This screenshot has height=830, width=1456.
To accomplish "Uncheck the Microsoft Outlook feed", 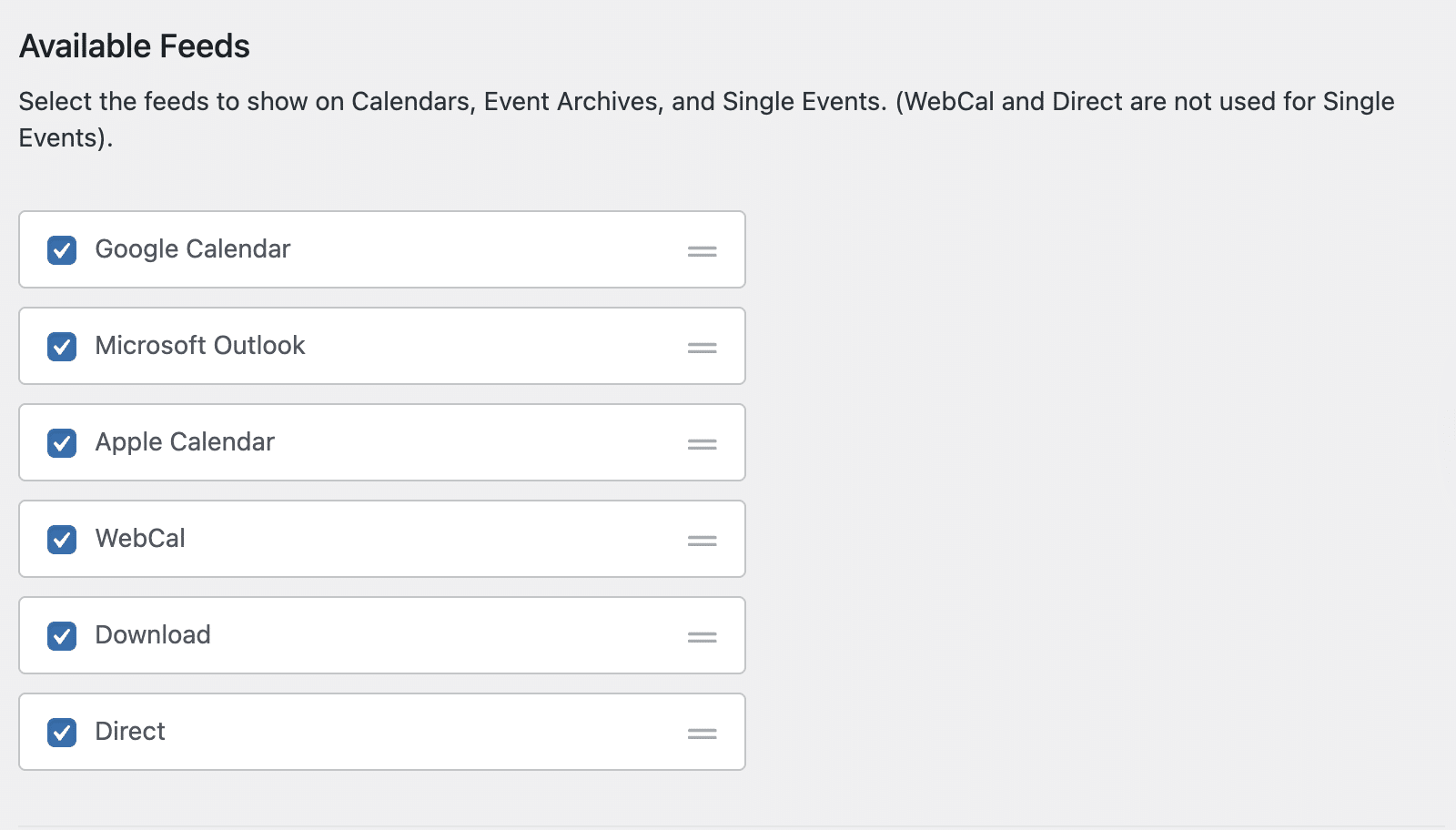I will click(61, 346).
